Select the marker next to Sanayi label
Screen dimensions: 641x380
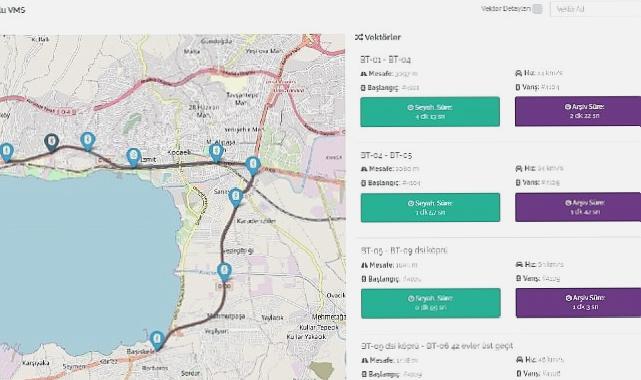[x=235, y=197]
